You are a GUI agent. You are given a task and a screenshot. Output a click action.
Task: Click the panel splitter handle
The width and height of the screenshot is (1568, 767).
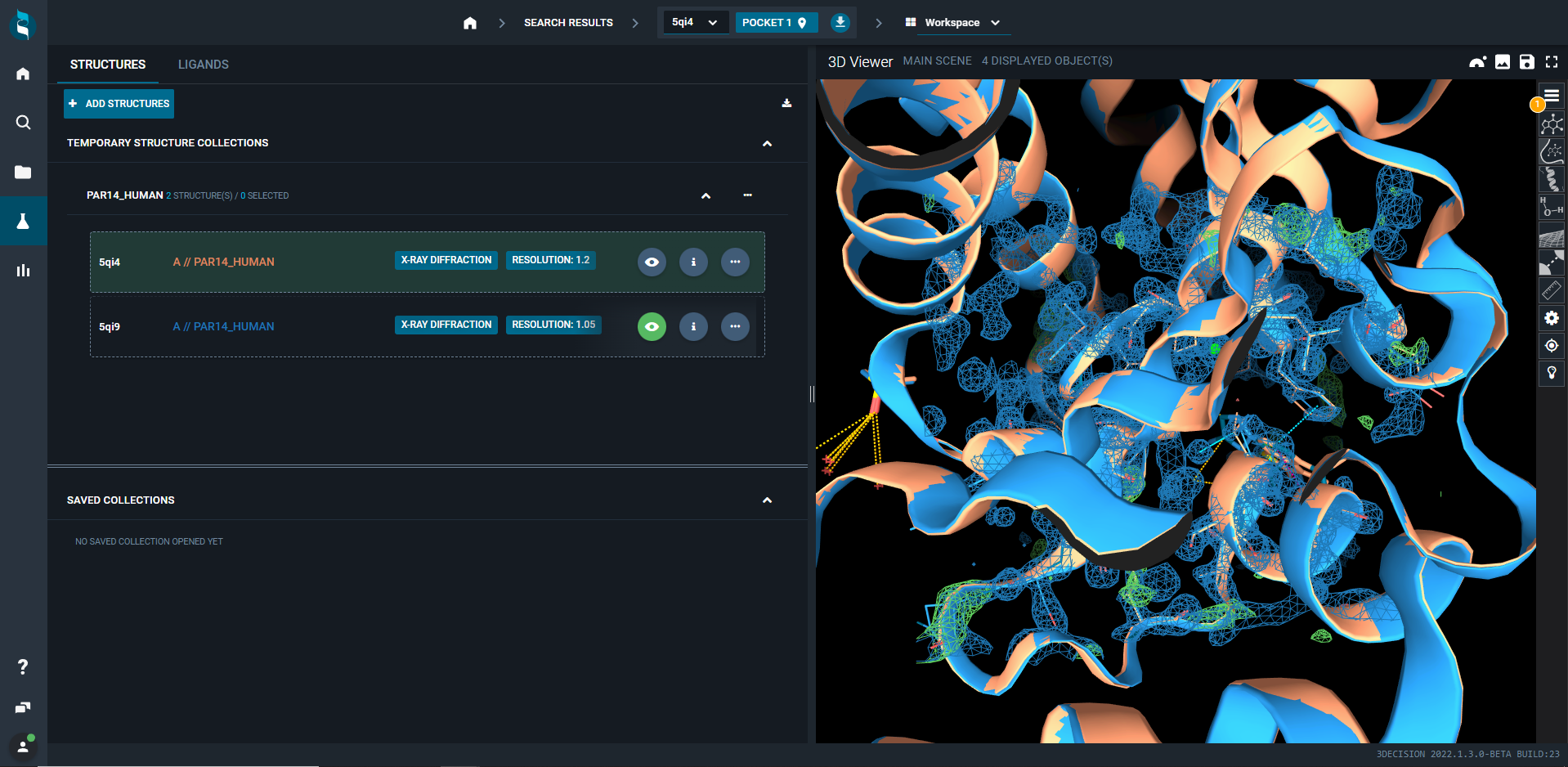click(812, 394)
